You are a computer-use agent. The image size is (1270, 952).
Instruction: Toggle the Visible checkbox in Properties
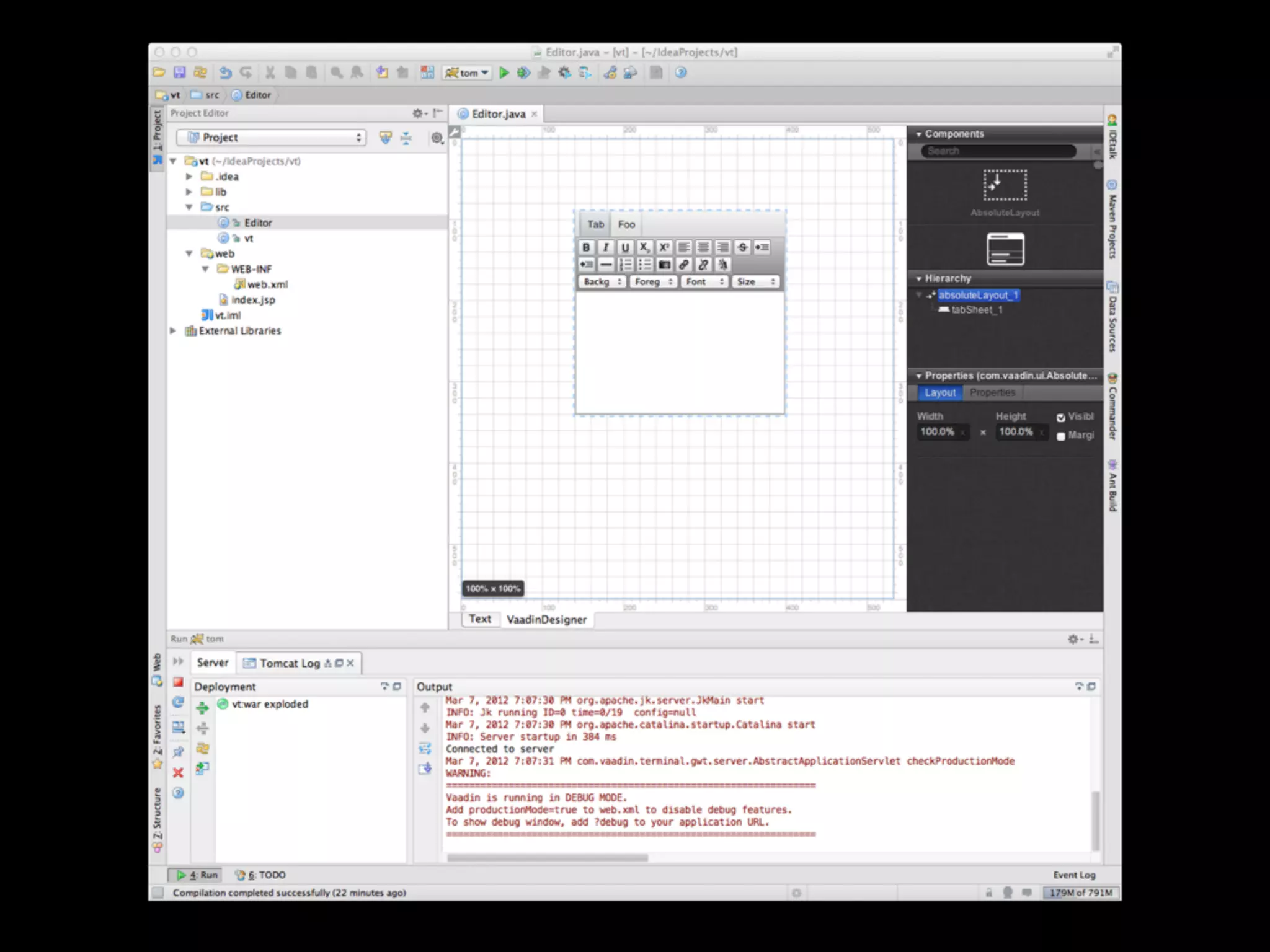click(x=1061, y=417)
